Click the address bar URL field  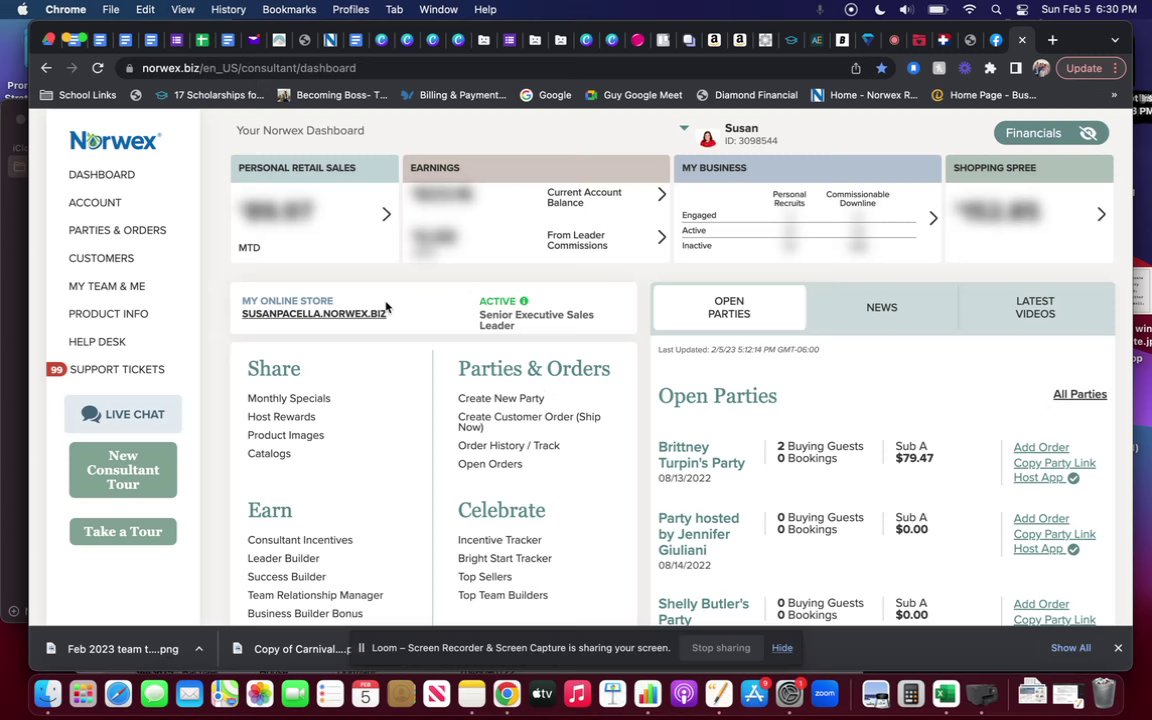(485, 68)
